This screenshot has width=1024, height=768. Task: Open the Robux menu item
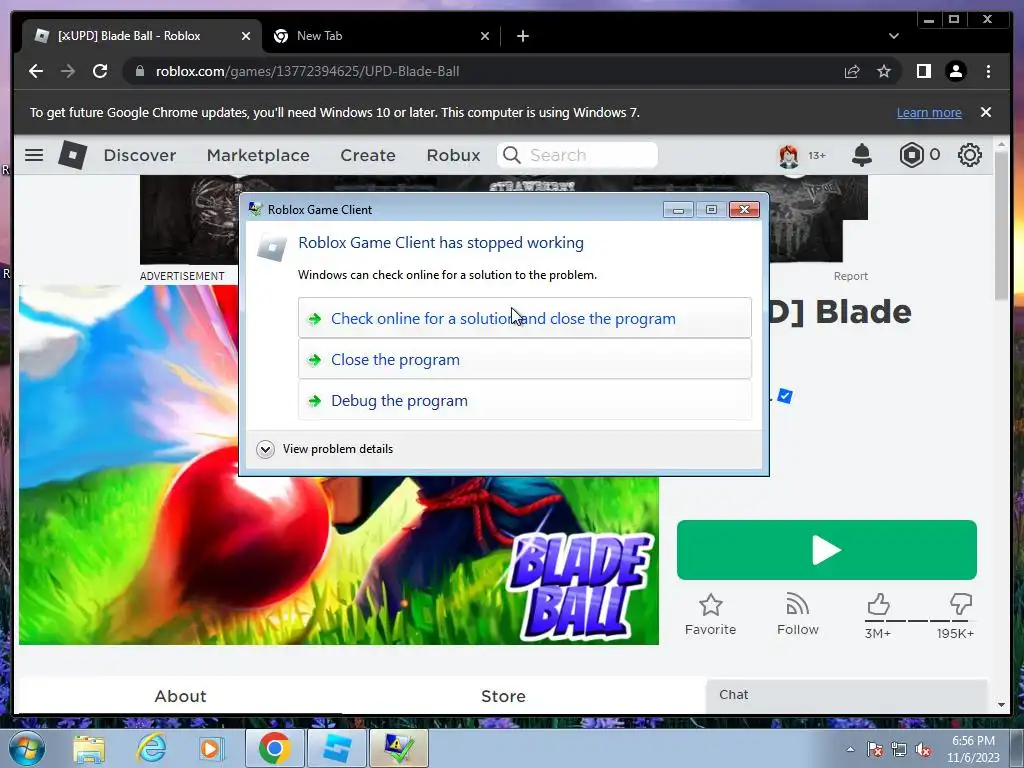pyautogui.click(x=453, y=155)
